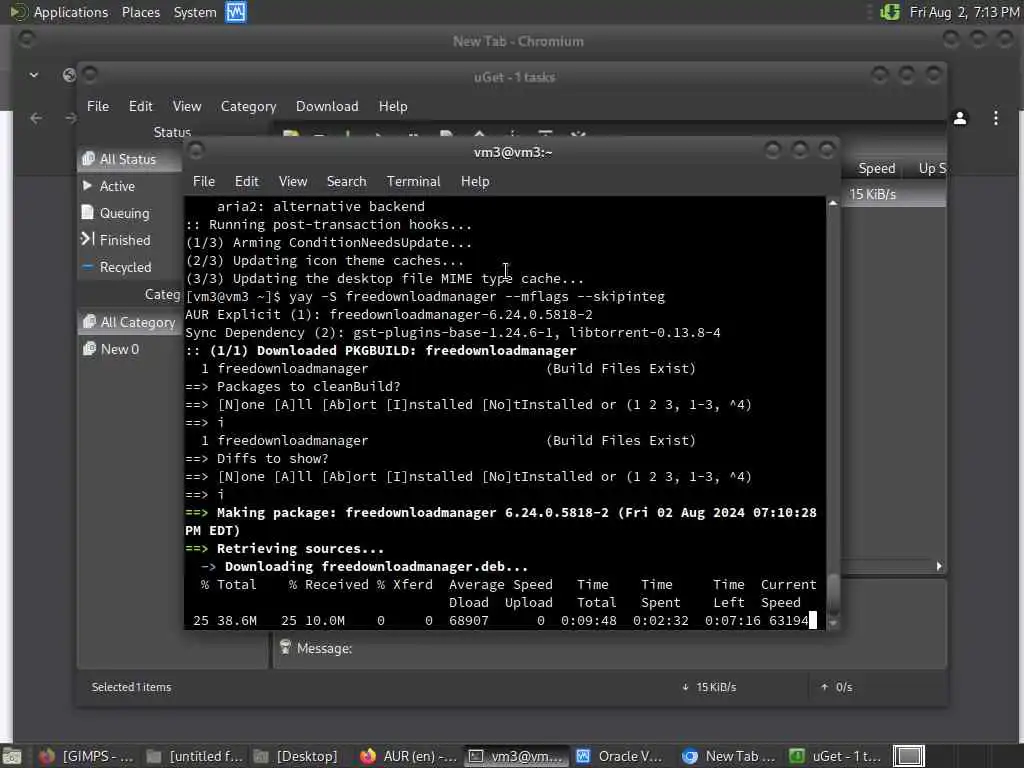Select Recycled status in uGet sidebar
This screenshot has height=768, width=1024.
coord(129,267)
